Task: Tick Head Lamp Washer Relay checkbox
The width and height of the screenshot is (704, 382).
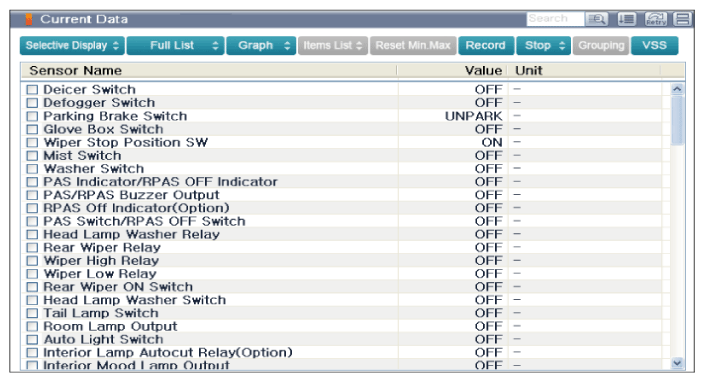Action: click(x=32, y=234)
